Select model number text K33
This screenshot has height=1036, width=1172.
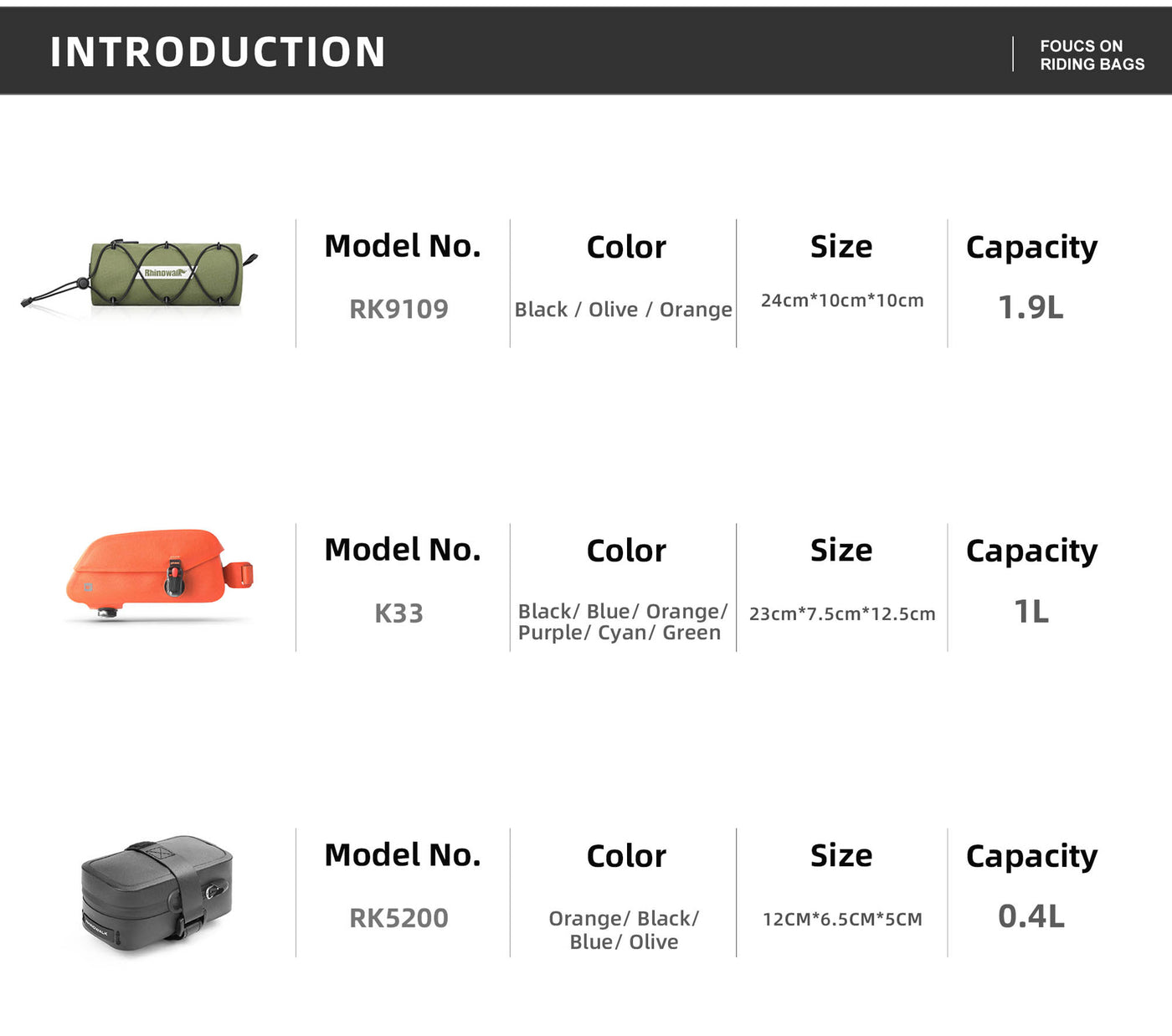point(398,613)
